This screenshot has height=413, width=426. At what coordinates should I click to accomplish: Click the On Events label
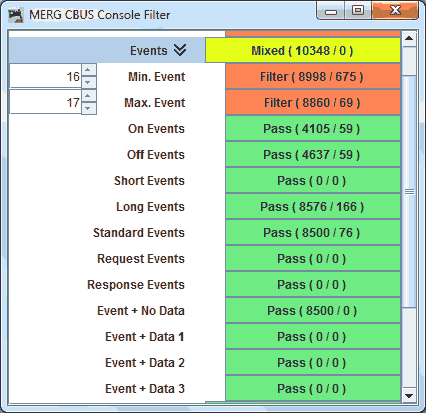click(156, 129)
